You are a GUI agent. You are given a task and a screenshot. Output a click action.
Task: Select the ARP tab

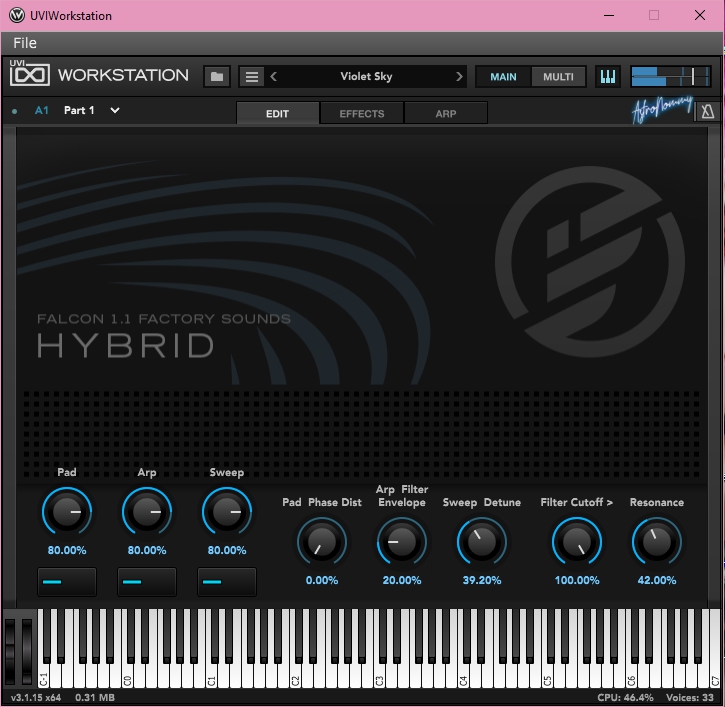pos(446,113)
